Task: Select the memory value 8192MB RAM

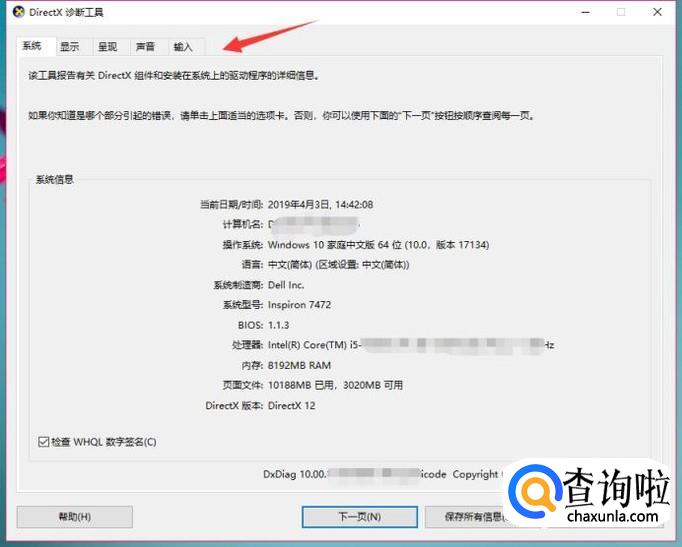Action: [x=299, y=365]
